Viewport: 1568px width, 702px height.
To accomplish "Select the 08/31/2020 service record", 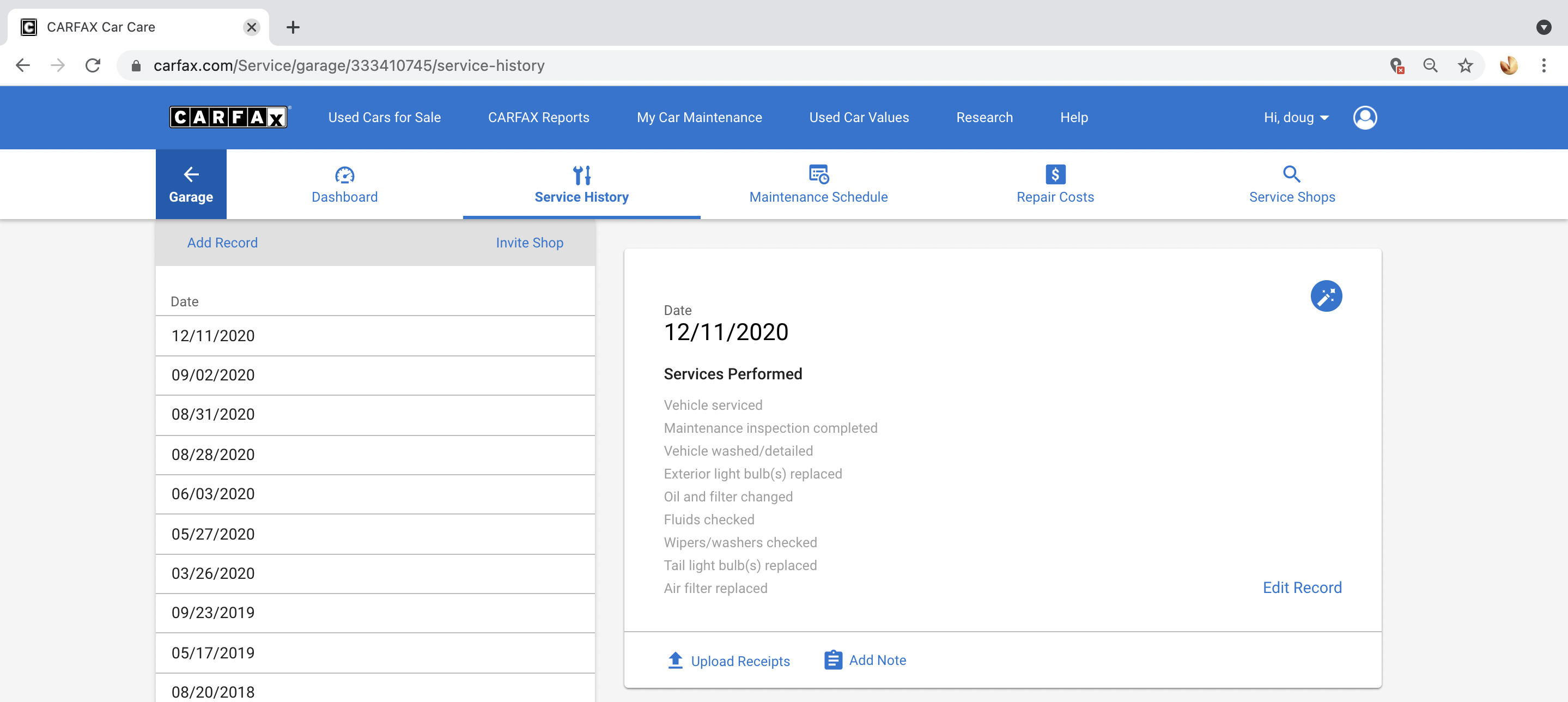I will click(375, 415).
